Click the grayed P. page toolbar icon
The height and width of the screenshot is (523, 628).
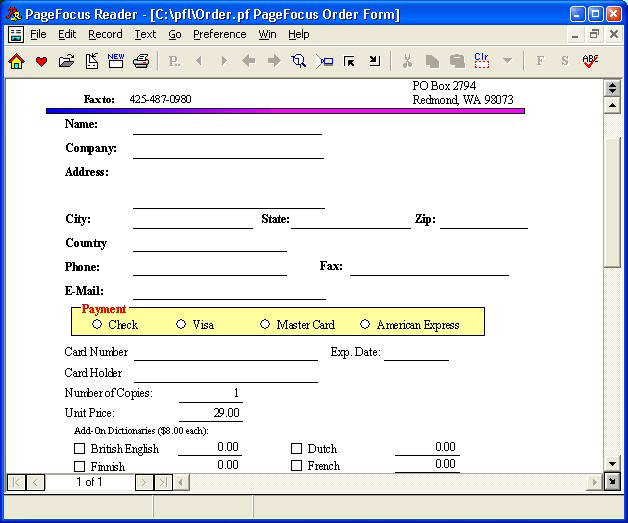174,61
